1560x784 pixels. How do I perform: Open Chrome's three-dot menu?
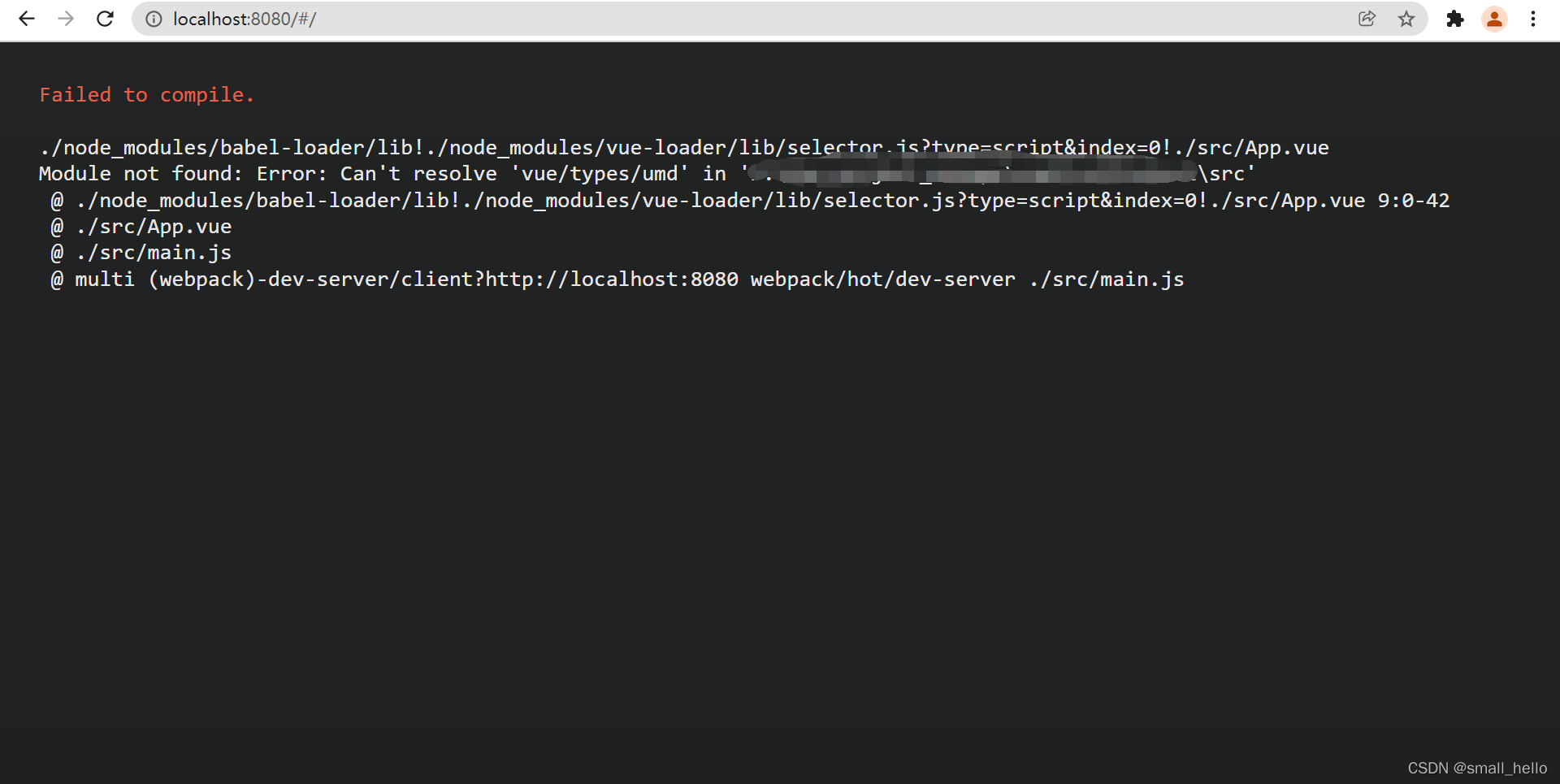point(1533,19)
